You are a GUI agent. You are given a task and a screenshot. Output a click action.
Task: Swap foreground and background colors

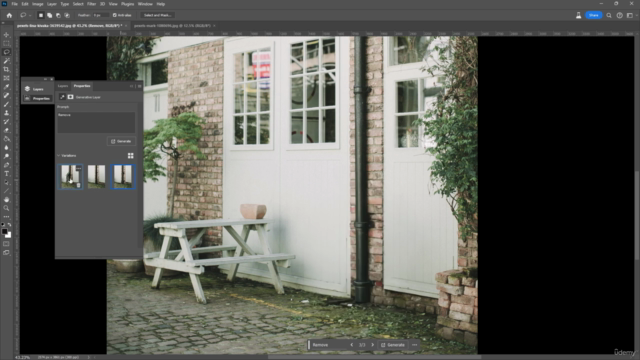click(9, 224)
